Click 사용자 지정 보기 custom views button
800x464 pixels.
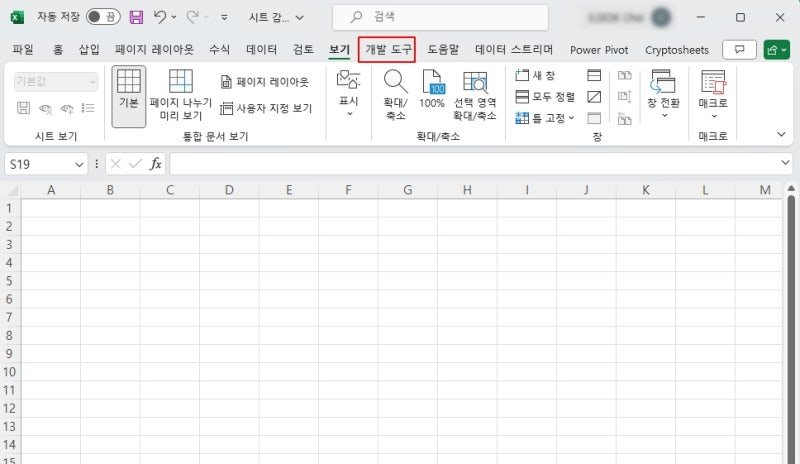266,108
